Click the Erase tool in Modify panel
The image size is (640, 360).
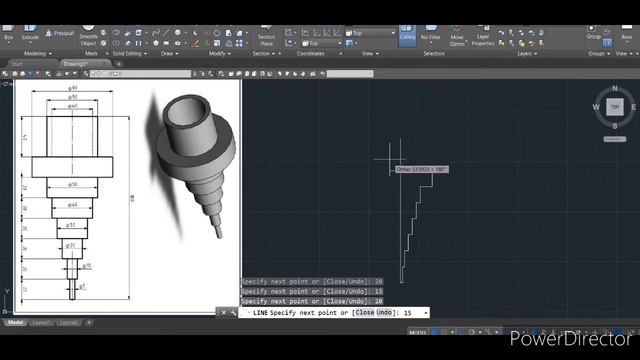(196, 43)
